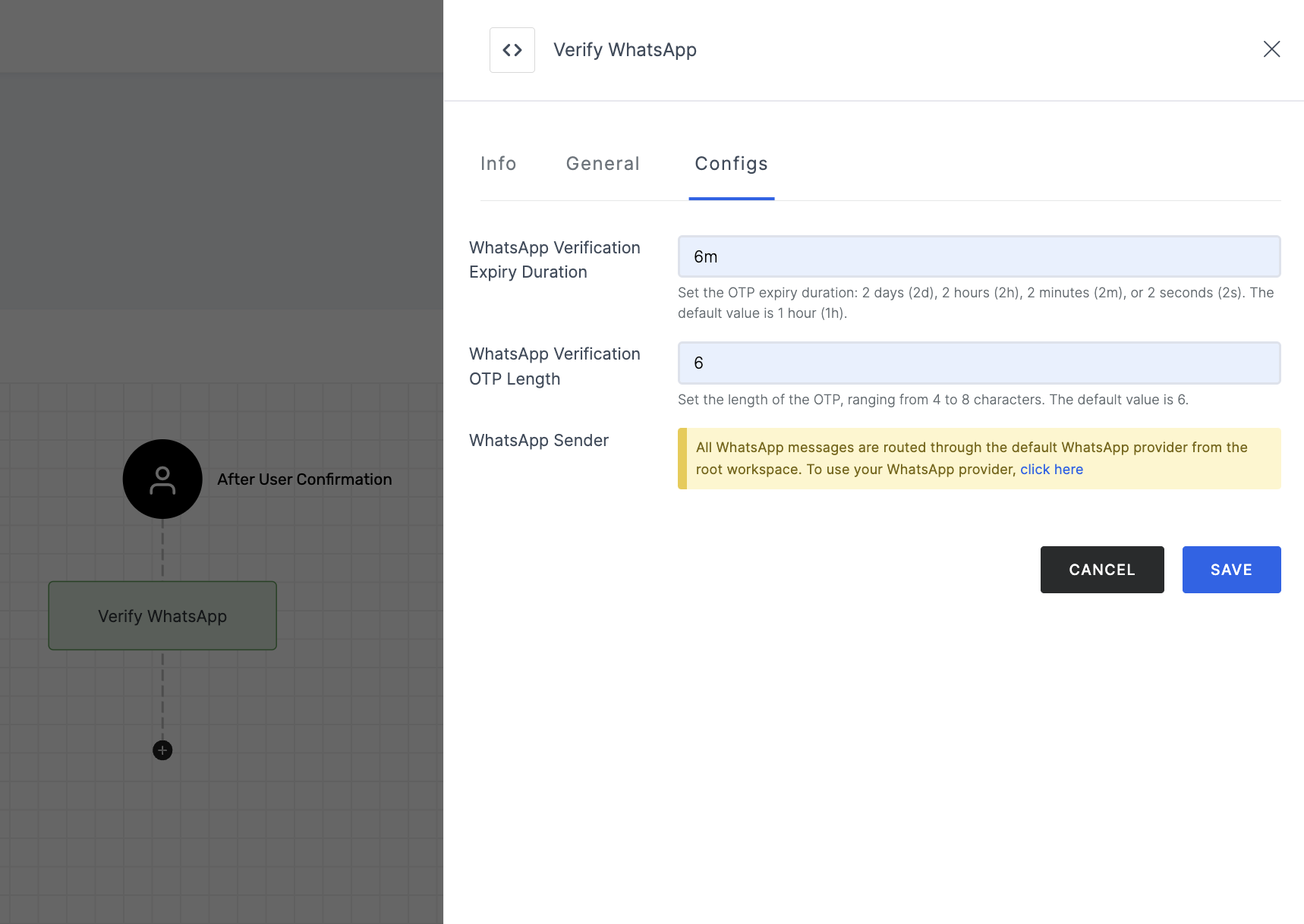1304x924 pixels.
Task: Click the After User Confirmation user icon node
Action: [162, 479]
